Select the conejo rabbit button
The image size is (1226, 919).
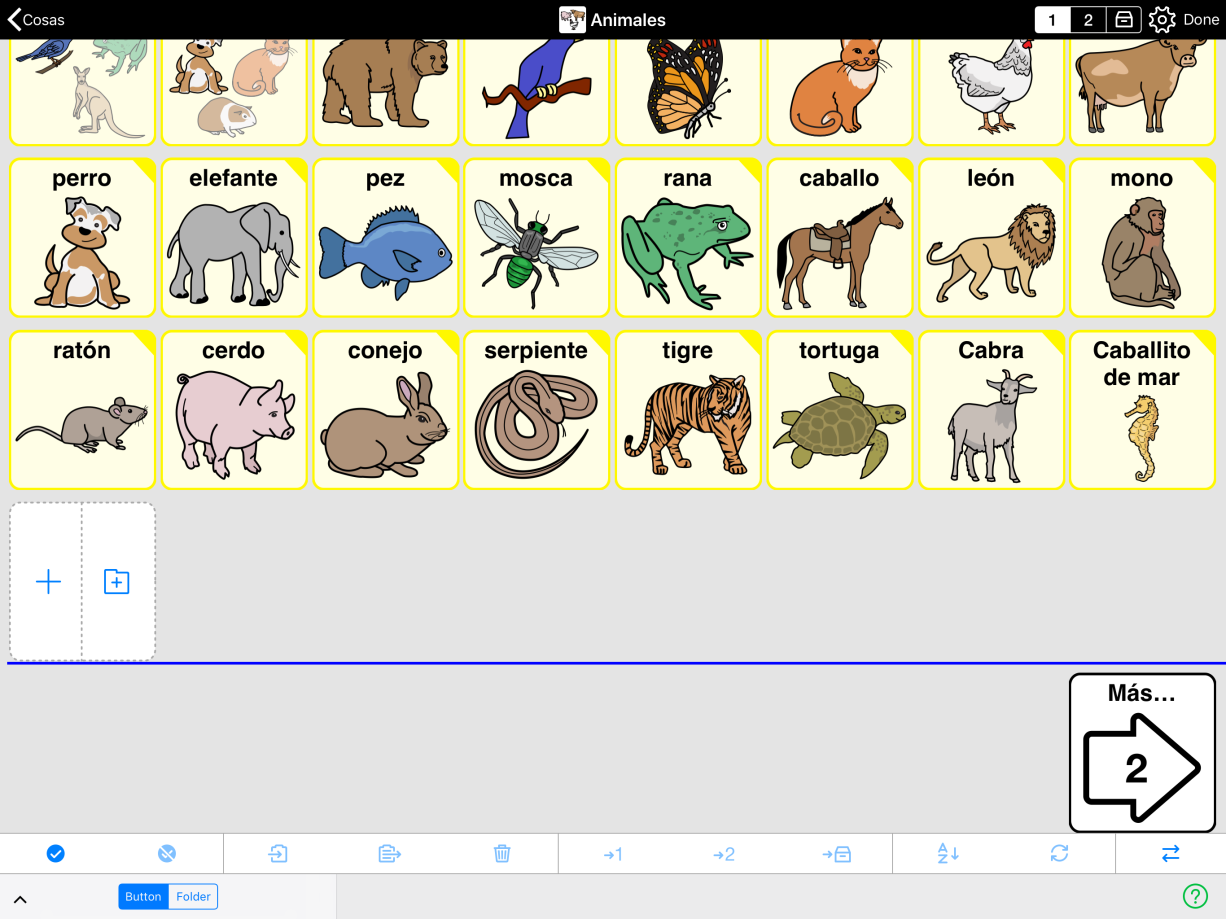click(x=385, y=410)
